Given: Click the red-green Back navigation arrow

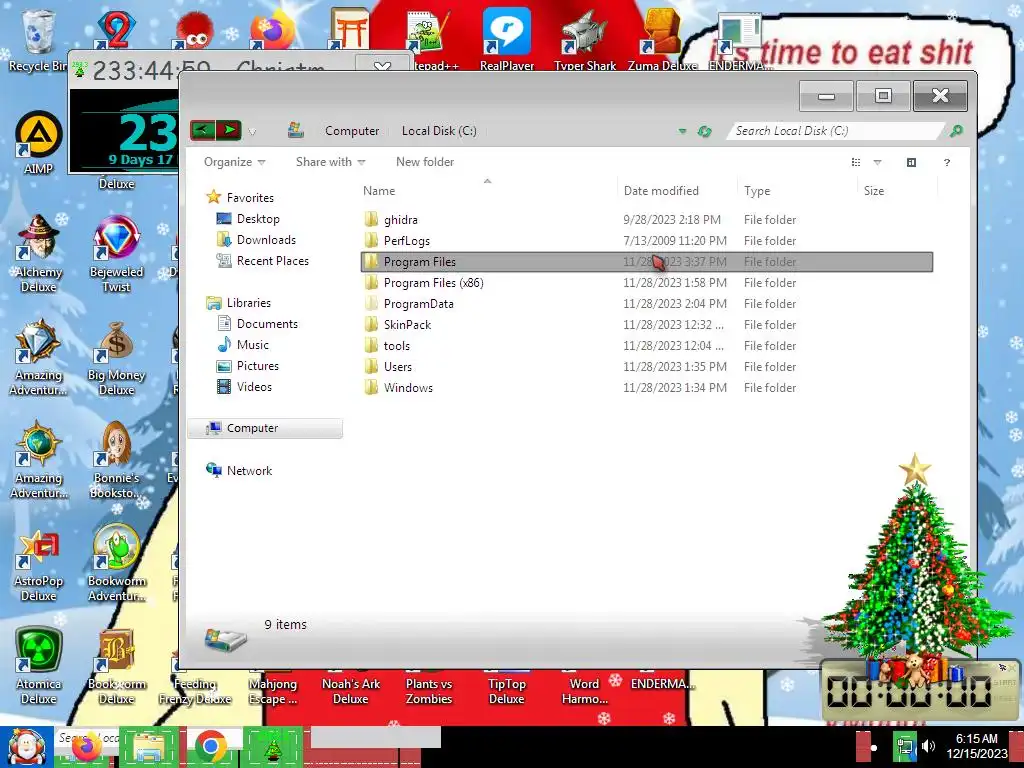Looking at the screenshot, I should click(x=202, y=130).
